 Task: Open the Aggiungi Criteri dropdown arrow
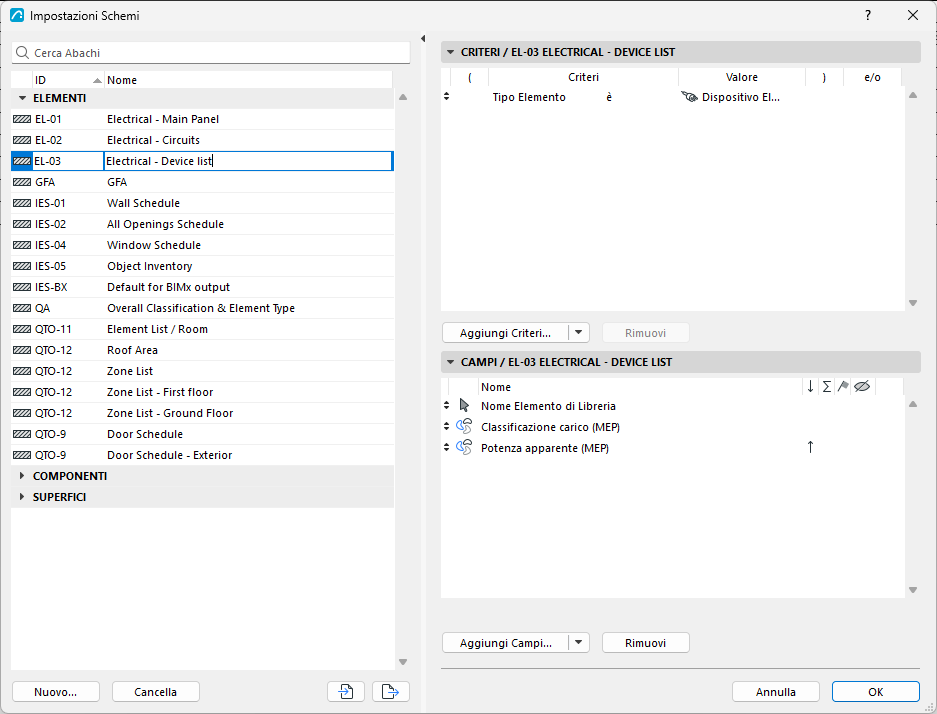click(x=578, y=333)
